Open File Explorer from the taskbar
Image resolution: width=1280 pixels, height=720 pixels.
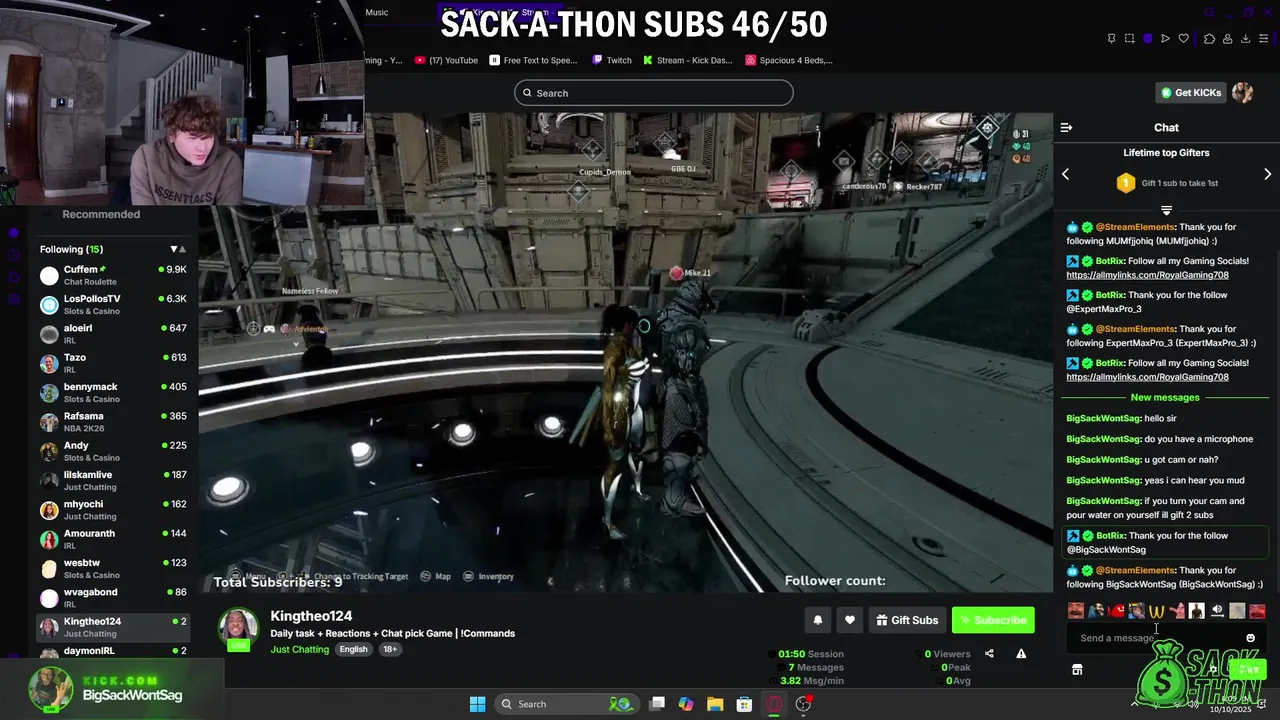pyautogui.click(x=715, y=704)
